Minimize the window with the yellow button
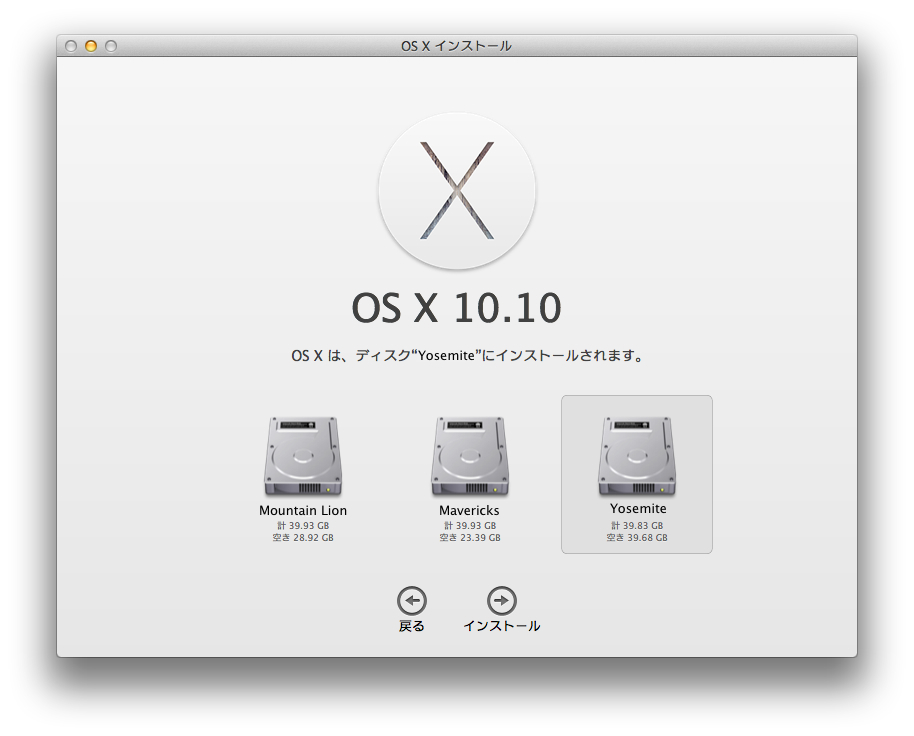The image size is (914, 736). pos(91,46)
